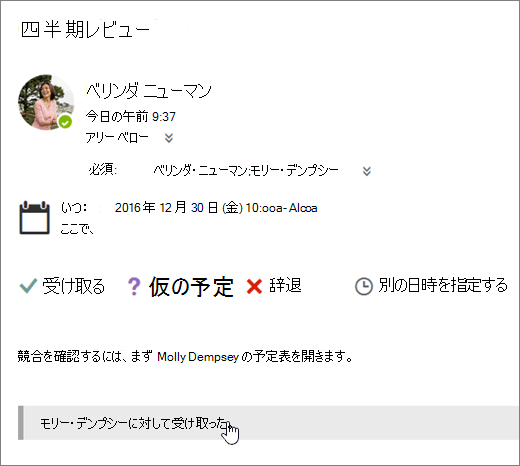Click the date 2016年 12月 30日 (金) text
This screenshot has width=520, height=466.
pos(178,208)
